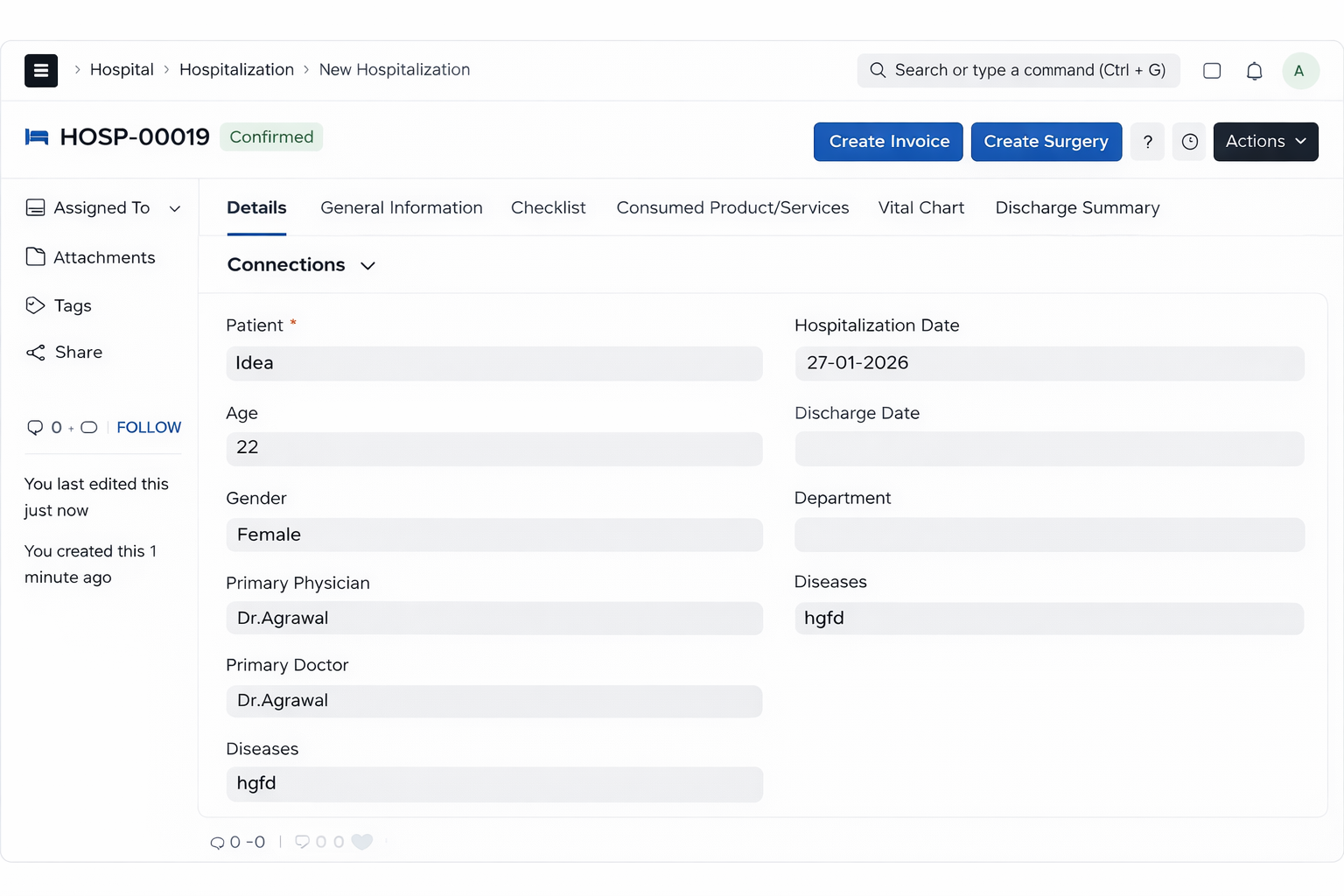Viewport: 1344px width, 896px height.
Task: Click Share in the sidebar
Action: pos(79,352)
